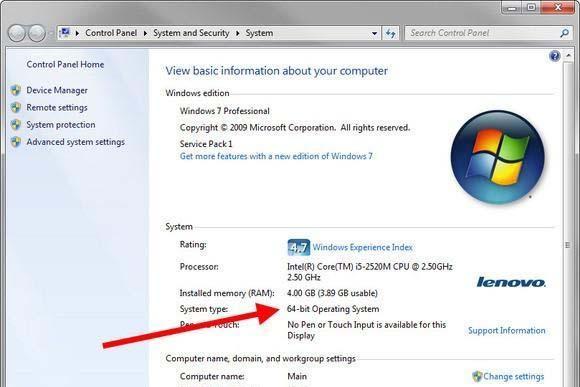Click the '64-bit Operating System' text
580x387 pixels.
pos(333,309)
